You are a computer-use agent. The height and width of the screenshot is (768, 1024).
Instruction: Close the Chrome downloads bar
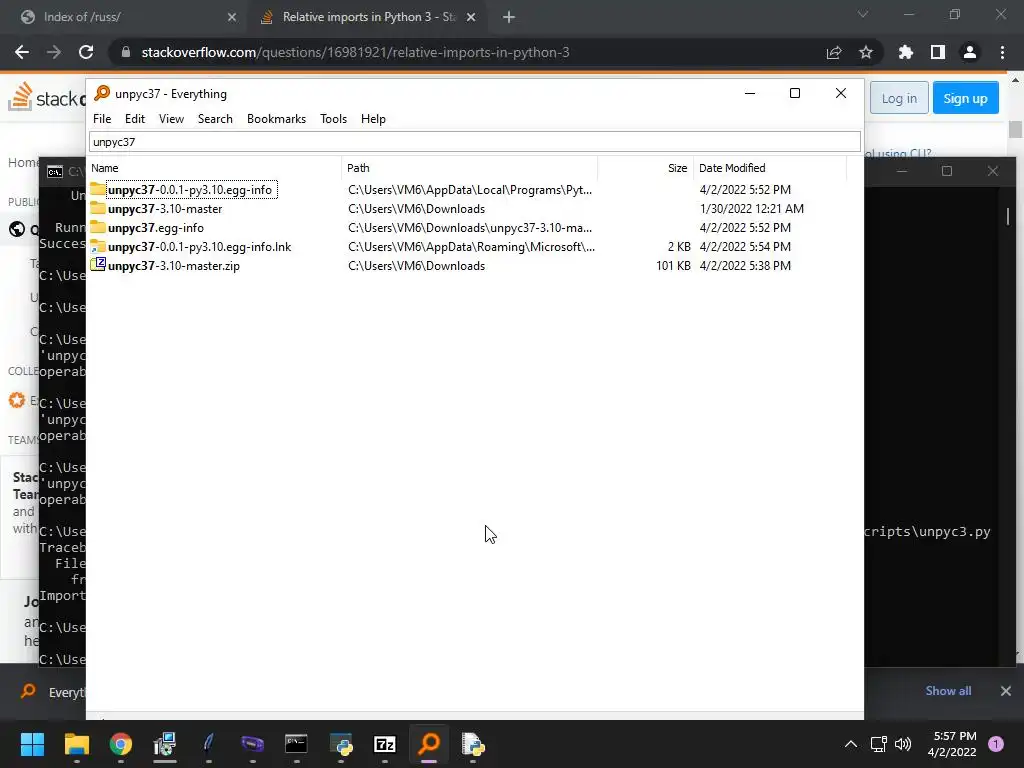click(1006, 691)
